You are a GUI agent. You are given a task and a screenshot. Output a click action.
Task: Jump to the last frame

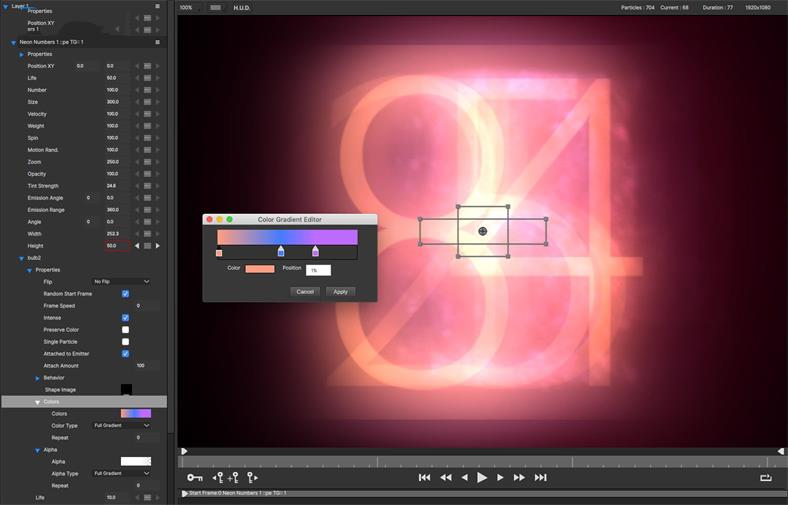tap(540, 477)
